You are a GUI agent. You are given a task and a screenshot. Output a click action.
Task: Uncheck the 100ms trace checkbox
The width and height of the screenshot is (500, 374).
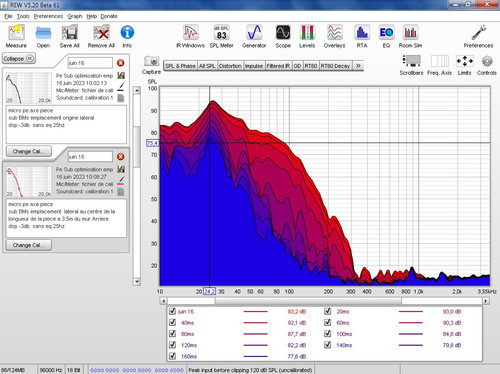pos(328,334)
